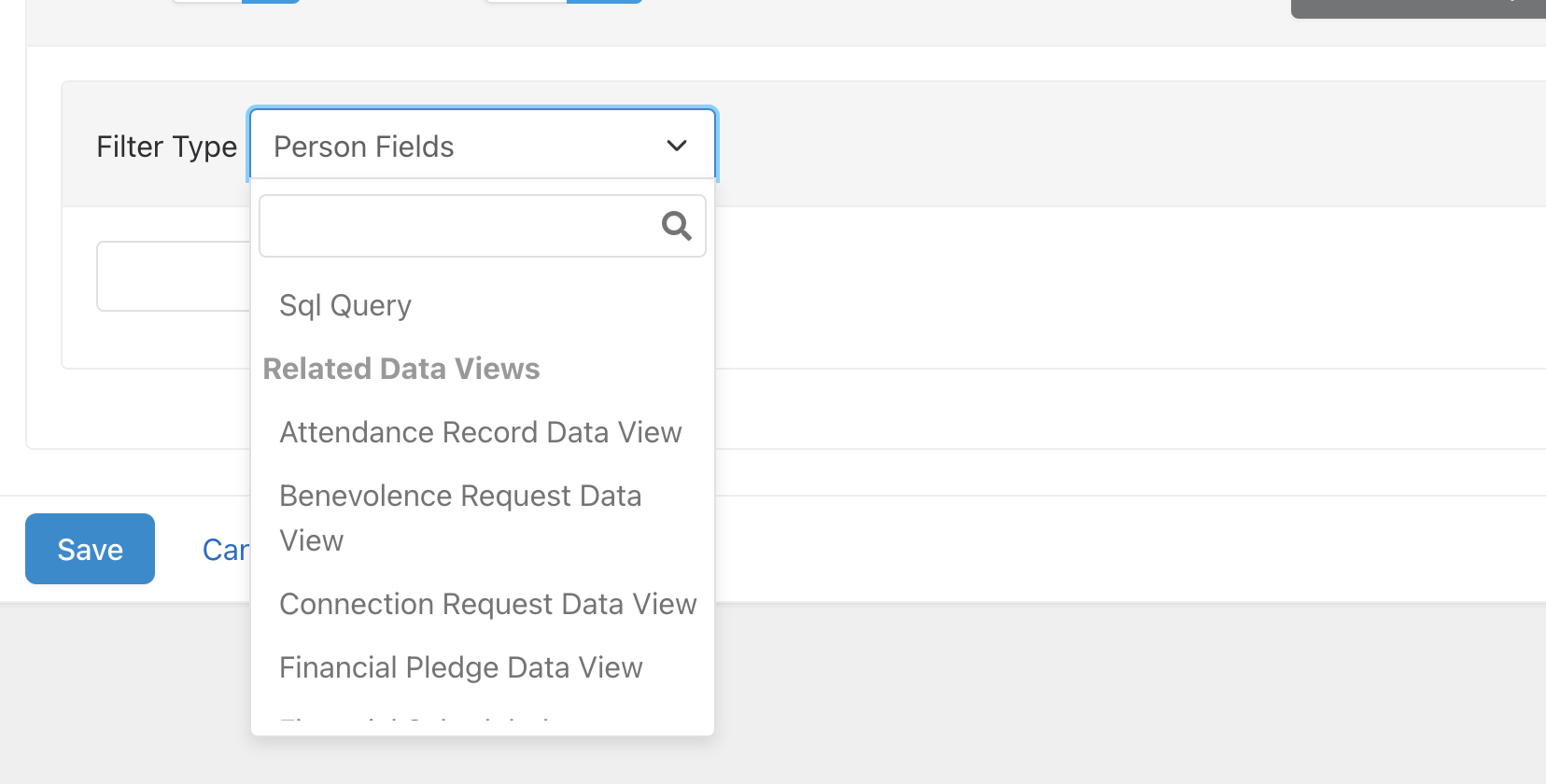The height and width of the screenshot is (784, 1546).
Task: Click the chevron arrow of Filter Type
Action: 677,146
